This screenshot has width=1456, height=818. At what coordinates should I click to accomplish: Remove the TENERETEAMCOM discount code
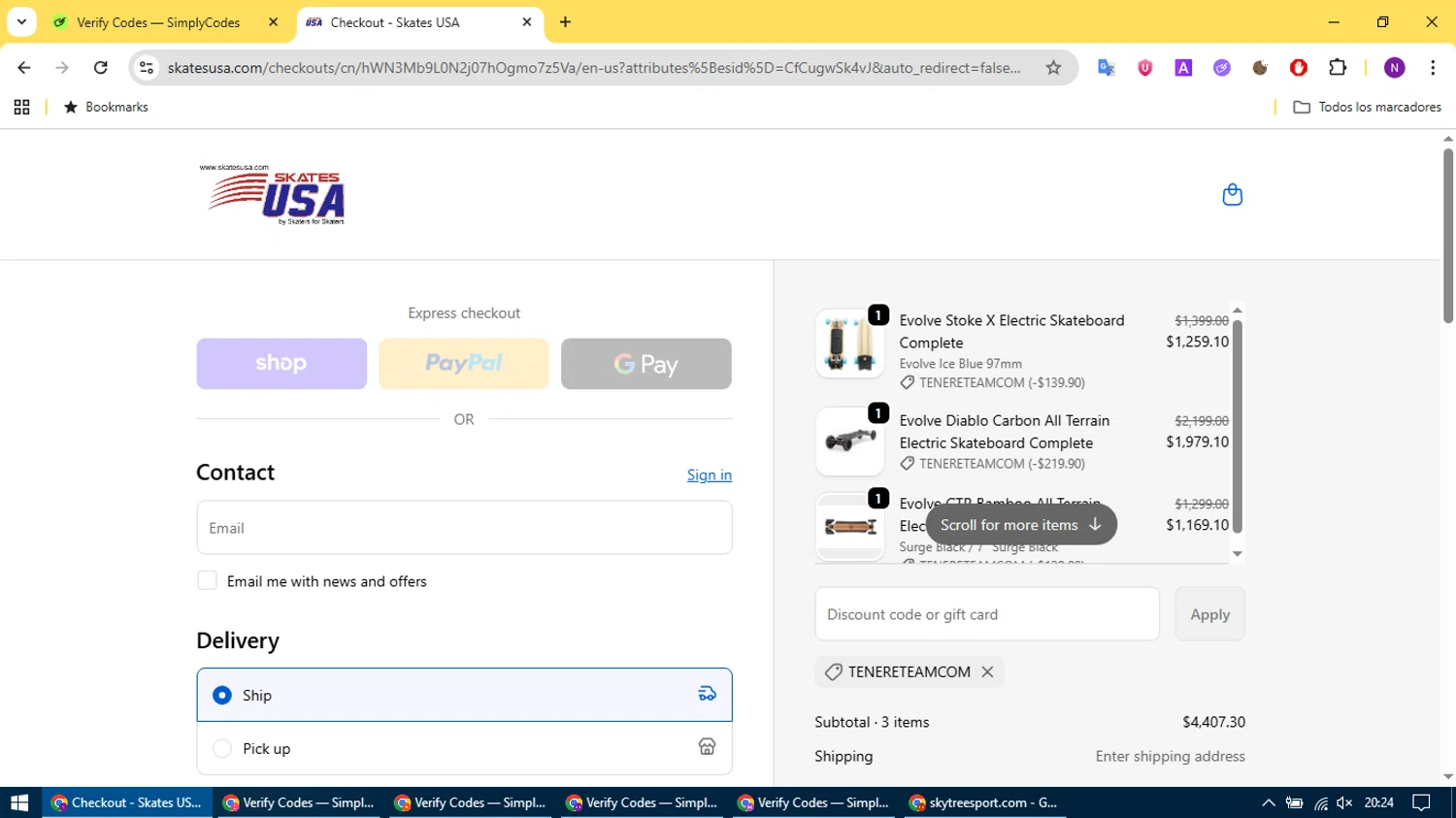987,671
